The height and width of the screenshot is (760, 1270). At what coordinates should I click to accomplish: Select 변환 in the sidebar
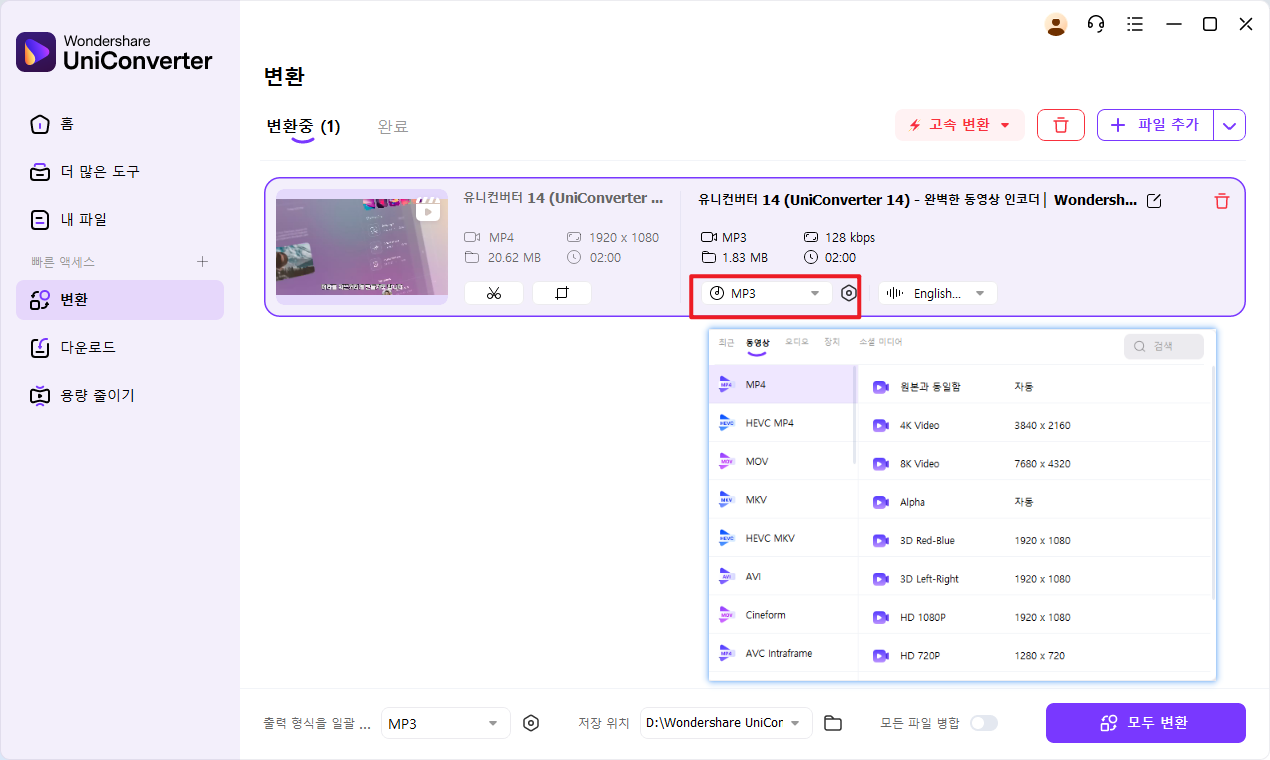click(120, 299)
